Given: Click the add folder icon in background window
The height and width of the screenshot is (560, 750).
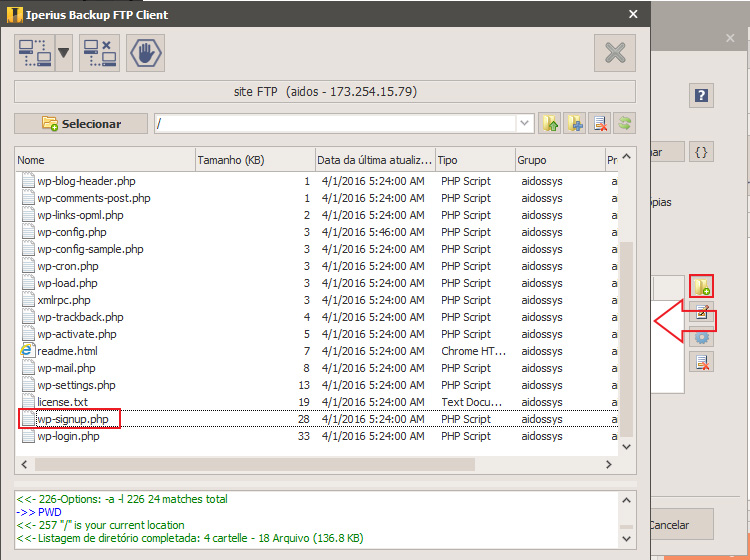Looking at the screenshot, I should [702, 286].
